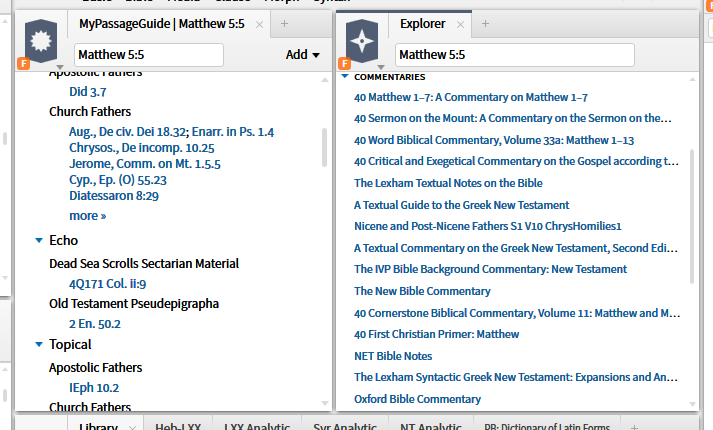Select the MyPassageGuide | Matthew 5:5 tab
The height and width of the screenshot is (430, 713).
tap(162, 24)
